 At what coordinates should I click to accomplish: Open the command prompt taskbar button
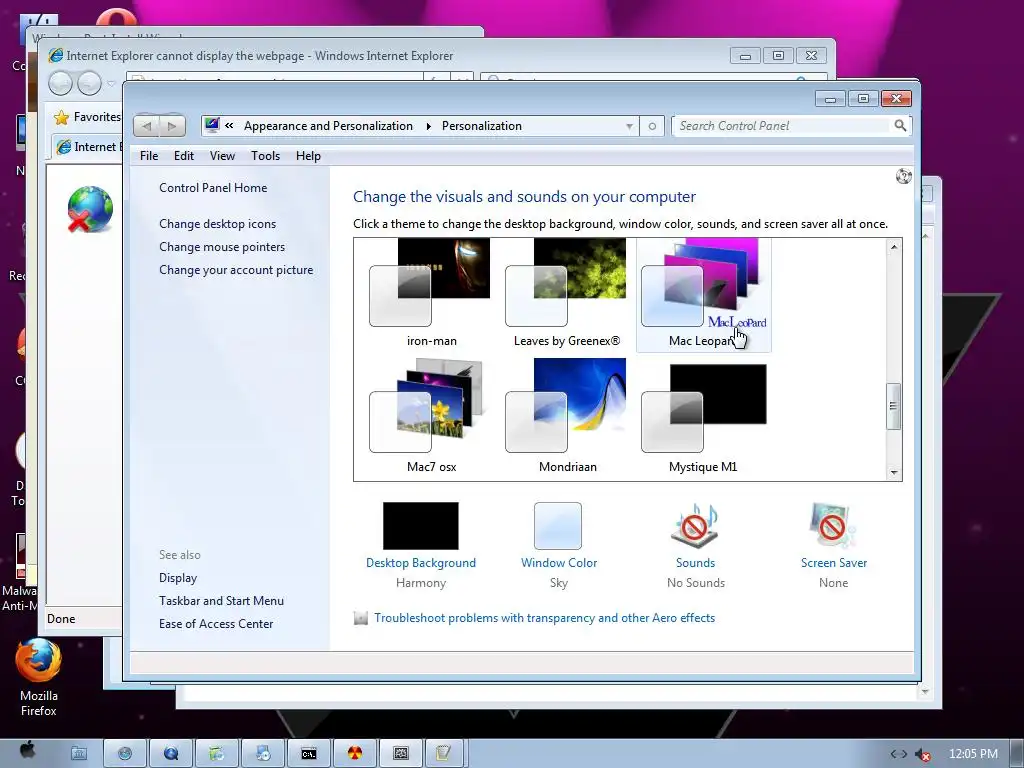[x=309, y=754]
